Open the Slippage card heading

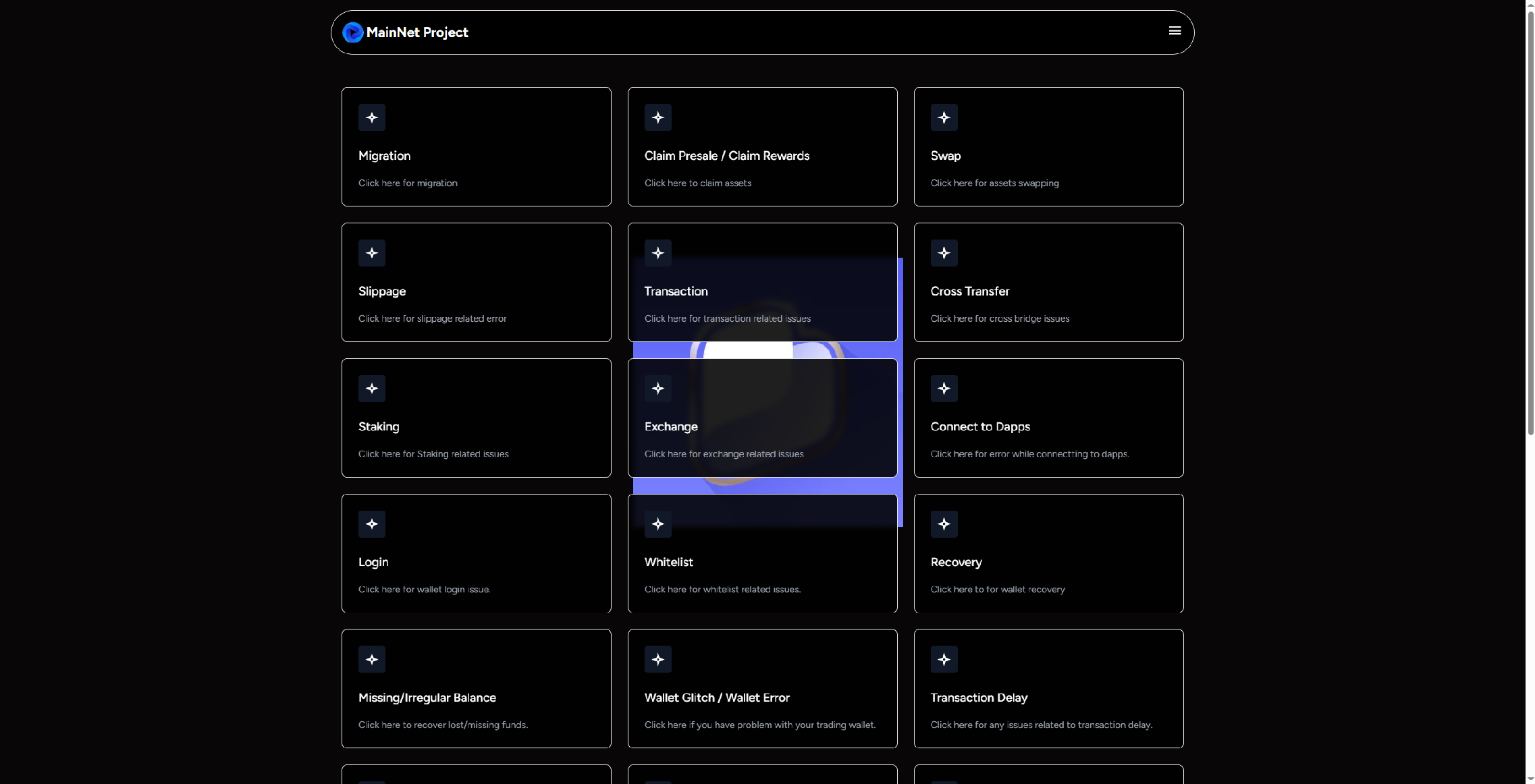[x=382, y=291]
